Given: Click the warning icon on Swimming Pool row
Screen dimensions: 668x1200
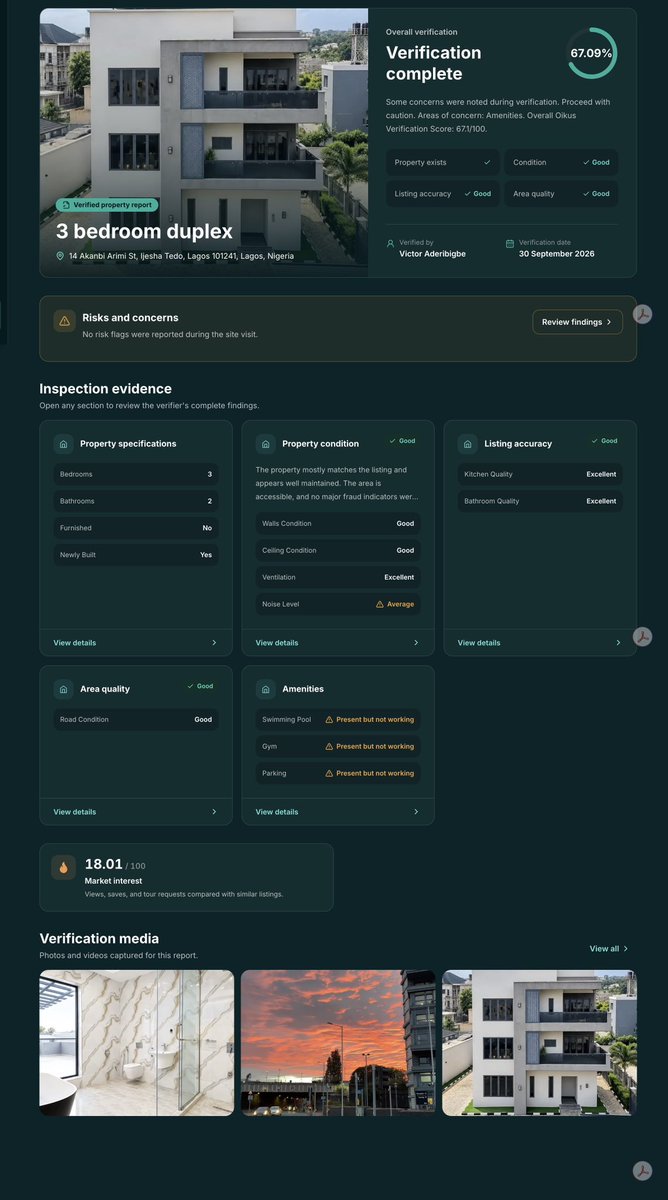Looking at the screenshot, I should [x=329, y=719].
